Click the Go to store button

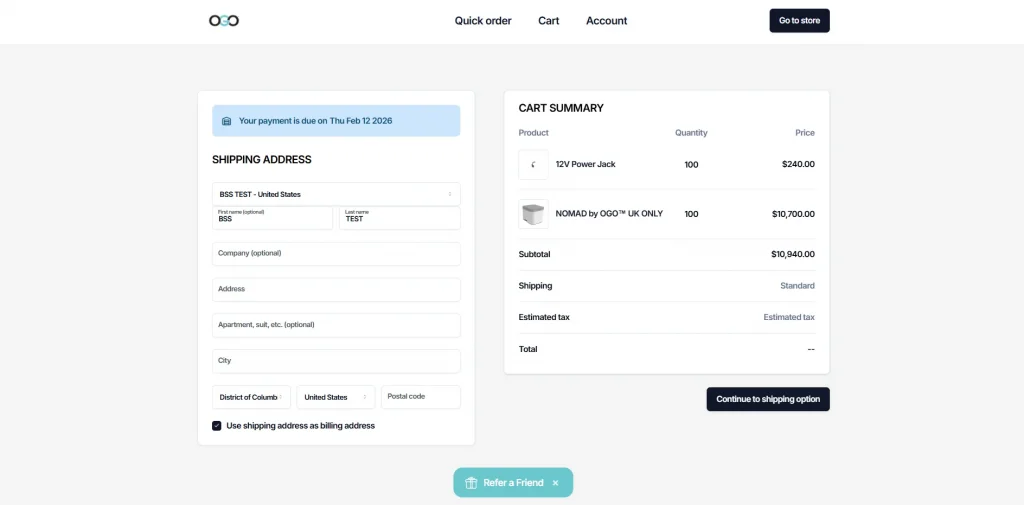click(x=799, y=21)
